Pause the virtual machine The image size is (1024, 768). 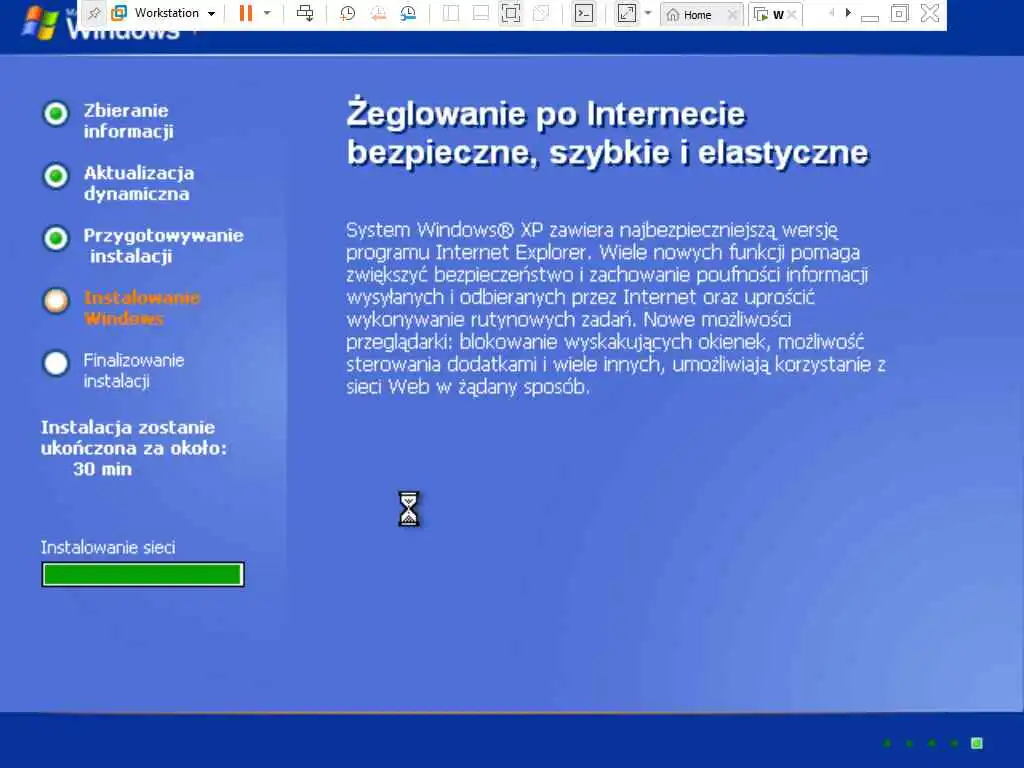[246, 13]
